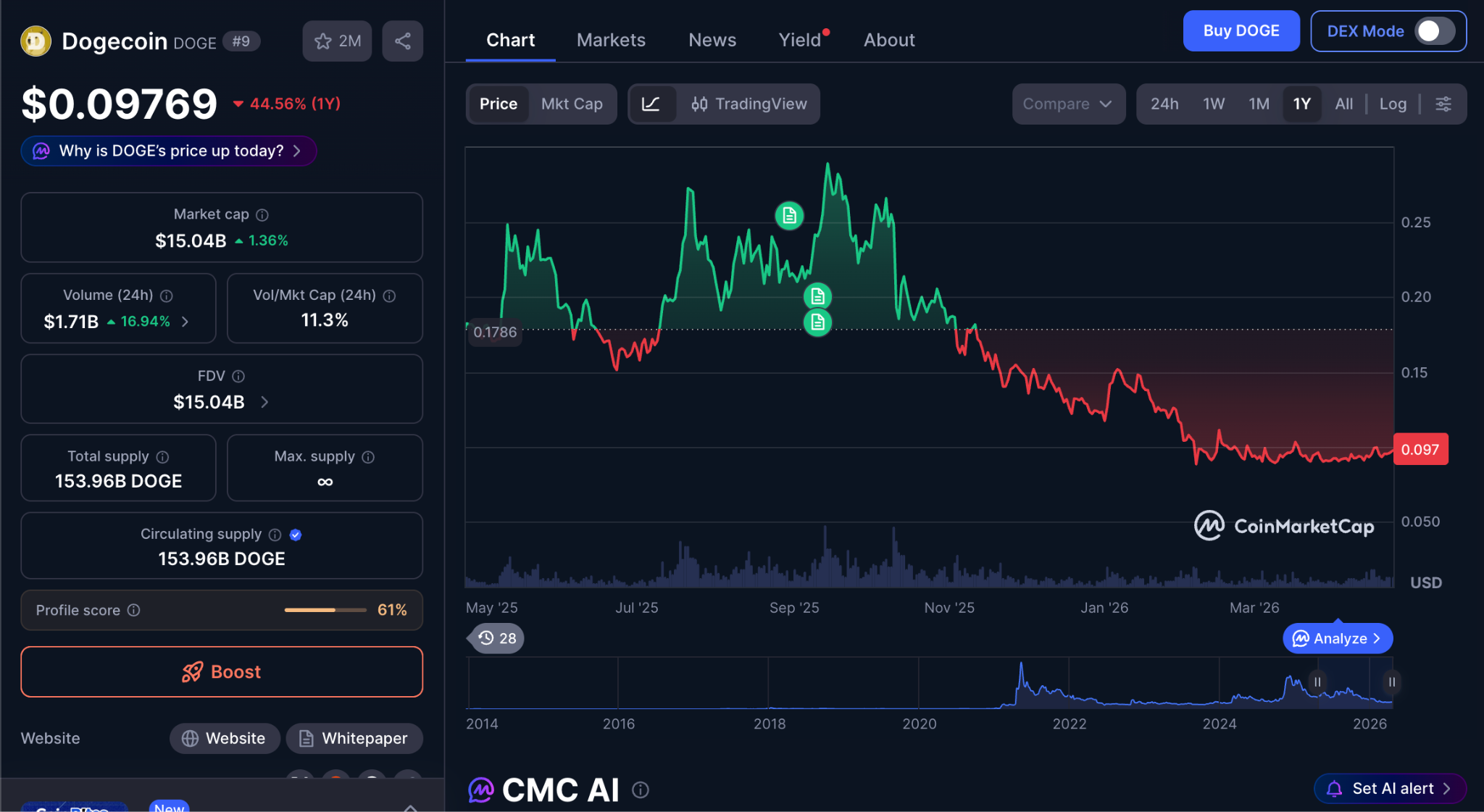The height and width of the screenshot is (812, 1484).
Task: Switch to the line chart icon view
Action: point(651,104)
